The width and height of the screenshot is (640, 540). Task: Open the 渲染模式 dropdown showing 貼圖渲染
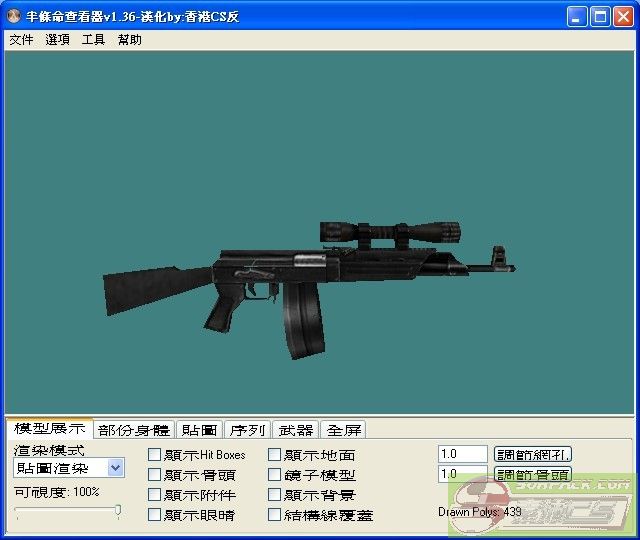click(69, 468)
